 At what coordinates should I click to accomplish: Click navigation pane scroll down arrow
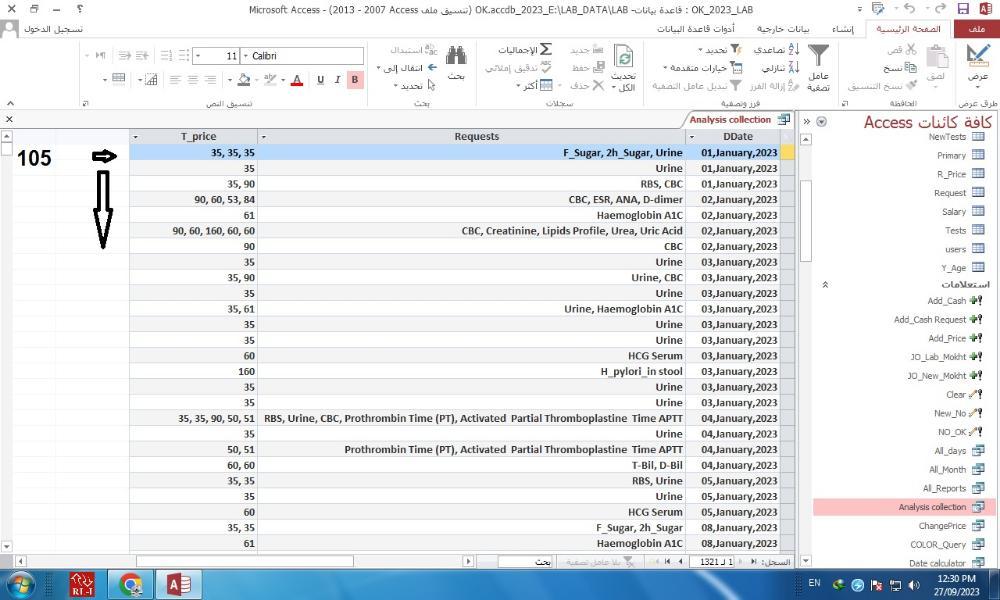[805, 562]
